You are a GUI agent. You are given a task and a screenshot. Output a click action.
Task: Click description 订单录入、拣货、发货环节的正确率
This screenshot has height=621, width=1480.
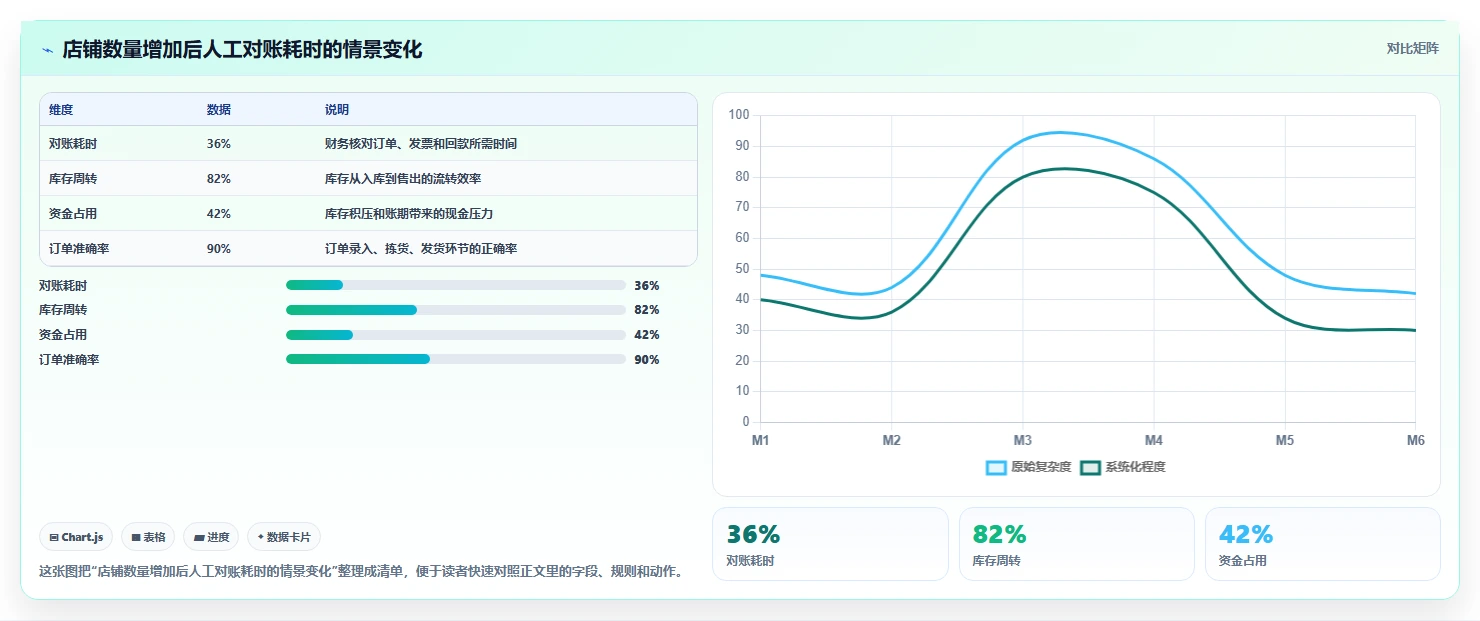click(421, 249)
